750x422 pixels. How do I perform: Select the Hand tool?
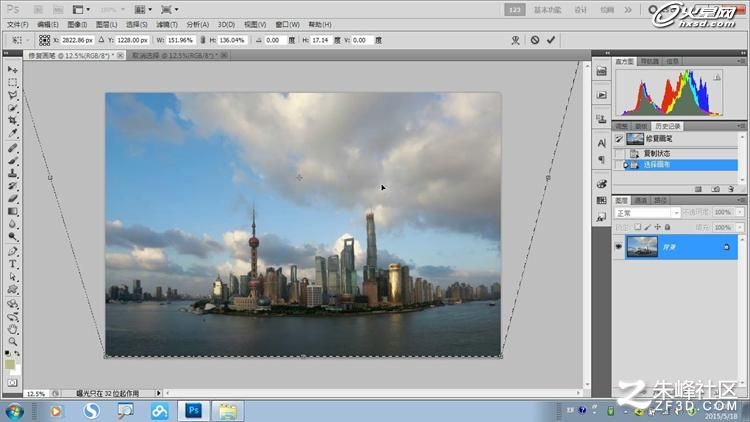[12, 329]
